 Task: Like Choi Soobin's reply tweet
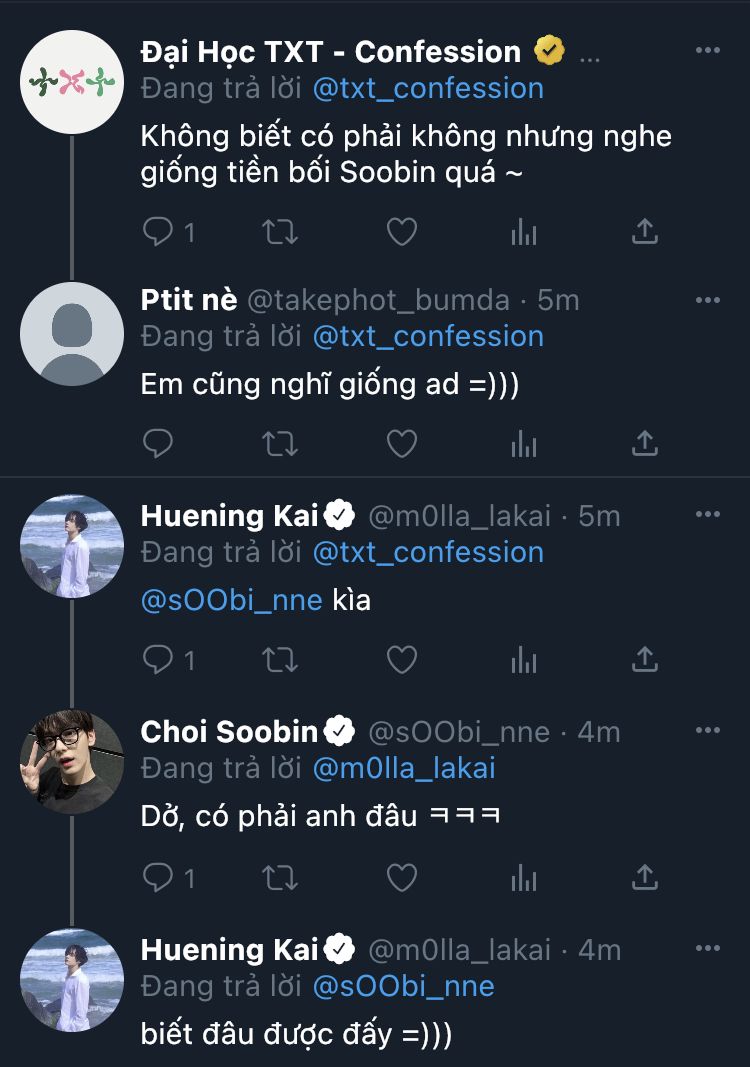tap(402, 877)
